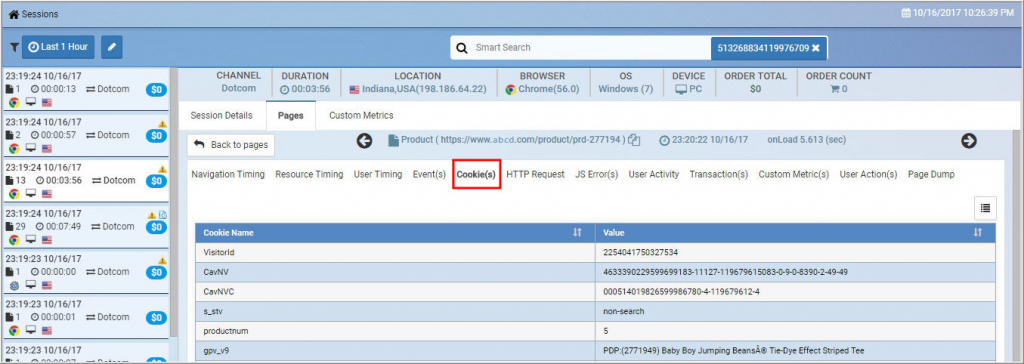Open Last 1 Hour time range selector
This screenshot has width=1024, height=364.
(x=59, y=47)
